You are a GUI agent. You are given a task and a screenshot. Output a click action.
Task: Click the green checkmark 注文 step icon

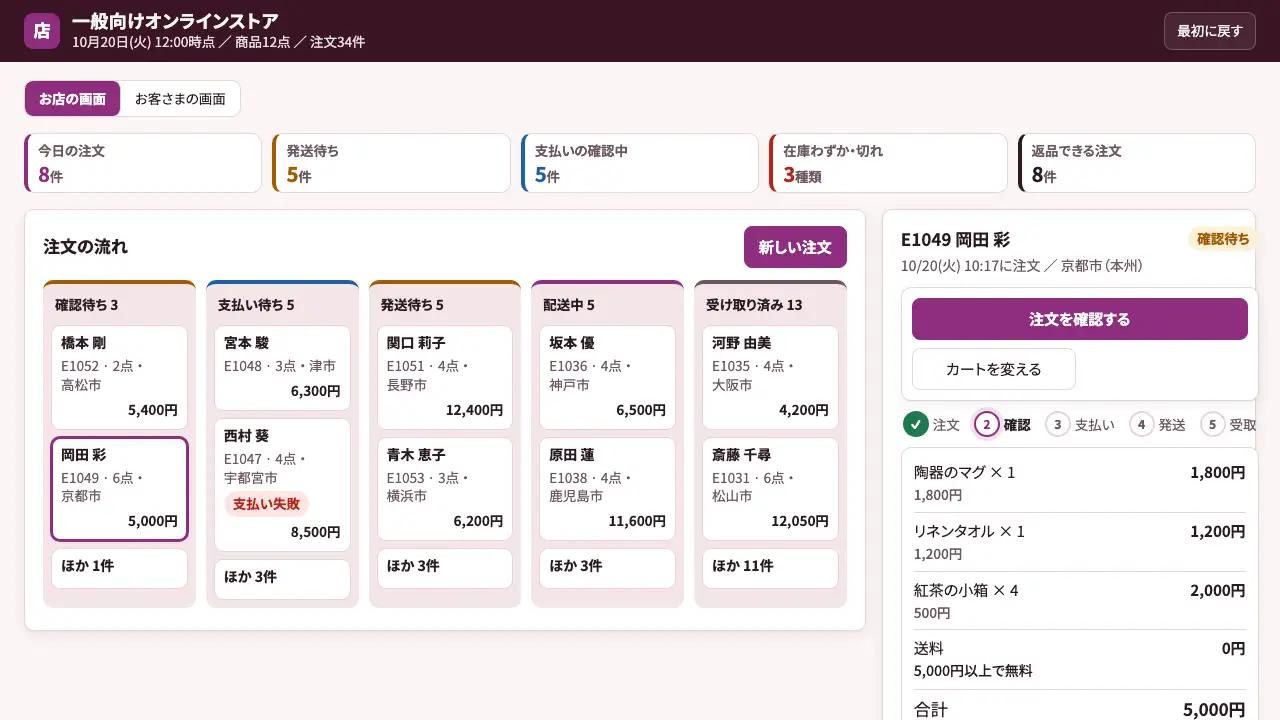915,424
